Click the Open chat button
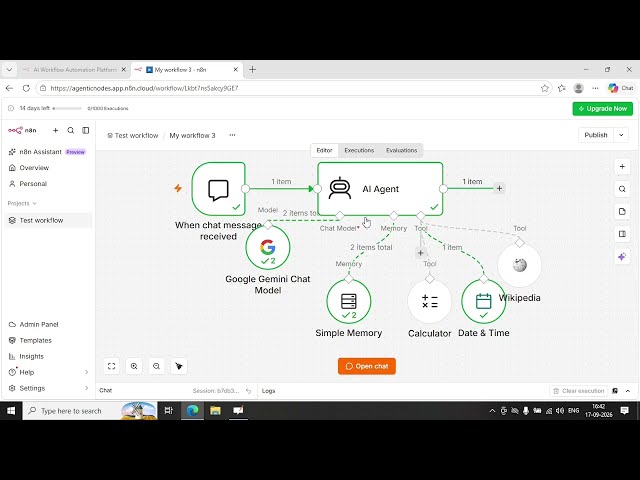Image resolution: width=640 pixels, height=480 pixels. (367, 366)
